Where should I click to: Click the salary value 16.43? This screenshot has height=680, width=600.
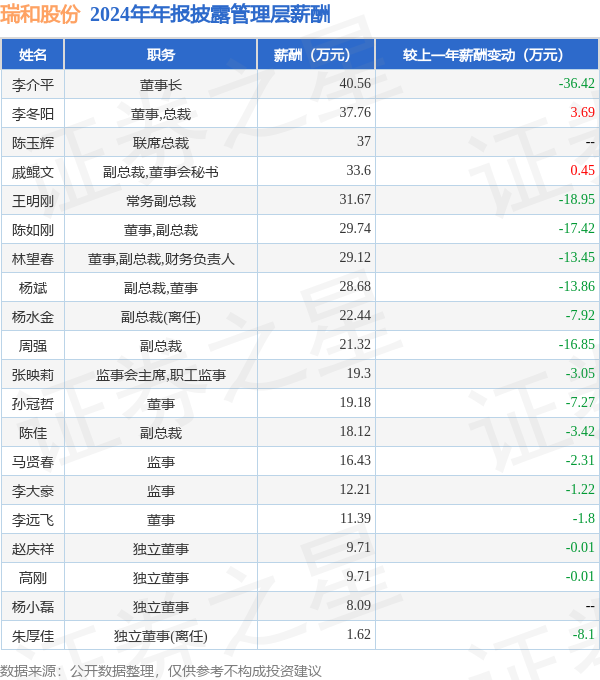pyautogui.click(x=355, y=460)
